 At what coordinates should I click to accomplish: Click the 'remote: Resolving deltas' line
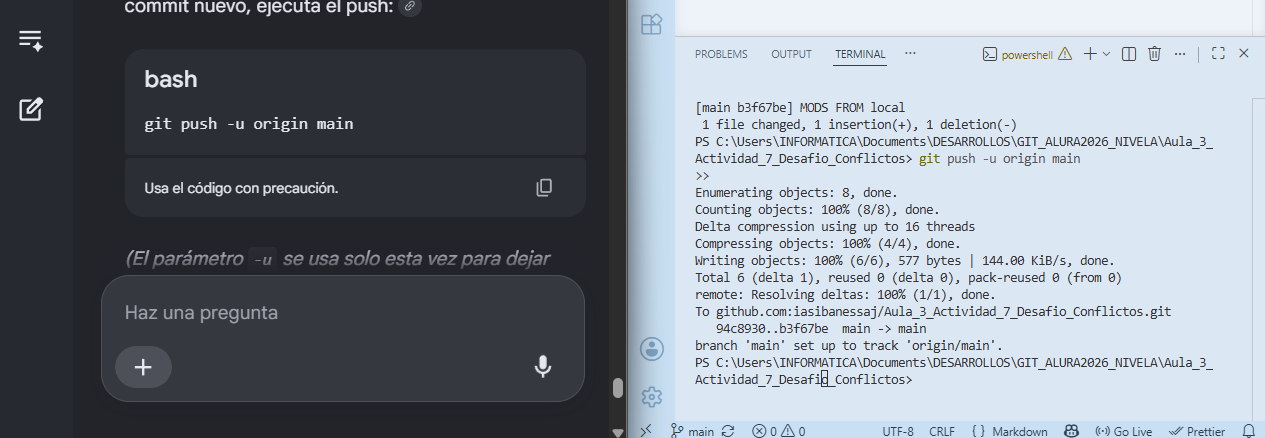pyautogui.click(x=845, y=294)
